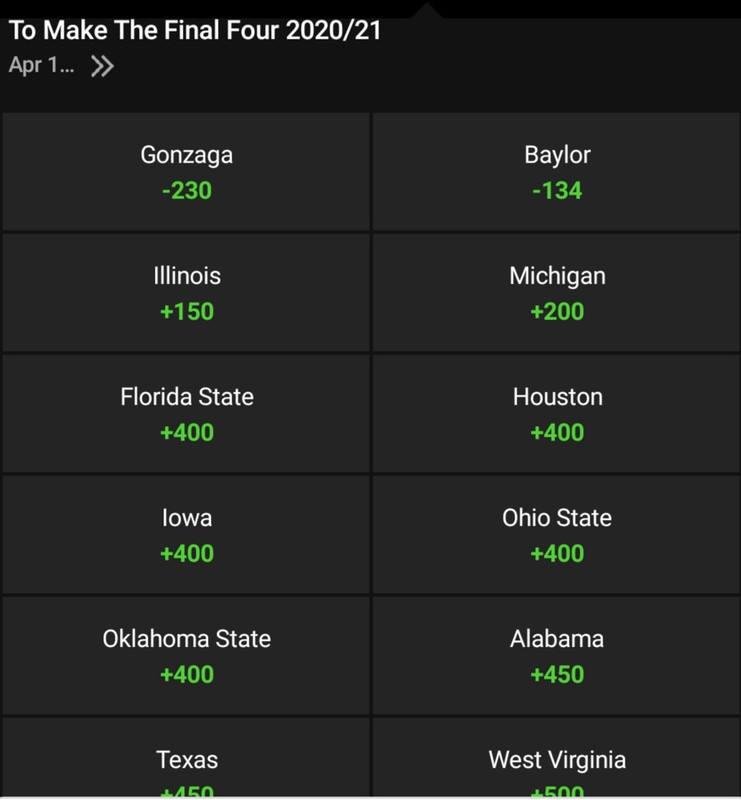Select Gonzaga -230 odds
741x800 pixels.
tap(186, 172)
